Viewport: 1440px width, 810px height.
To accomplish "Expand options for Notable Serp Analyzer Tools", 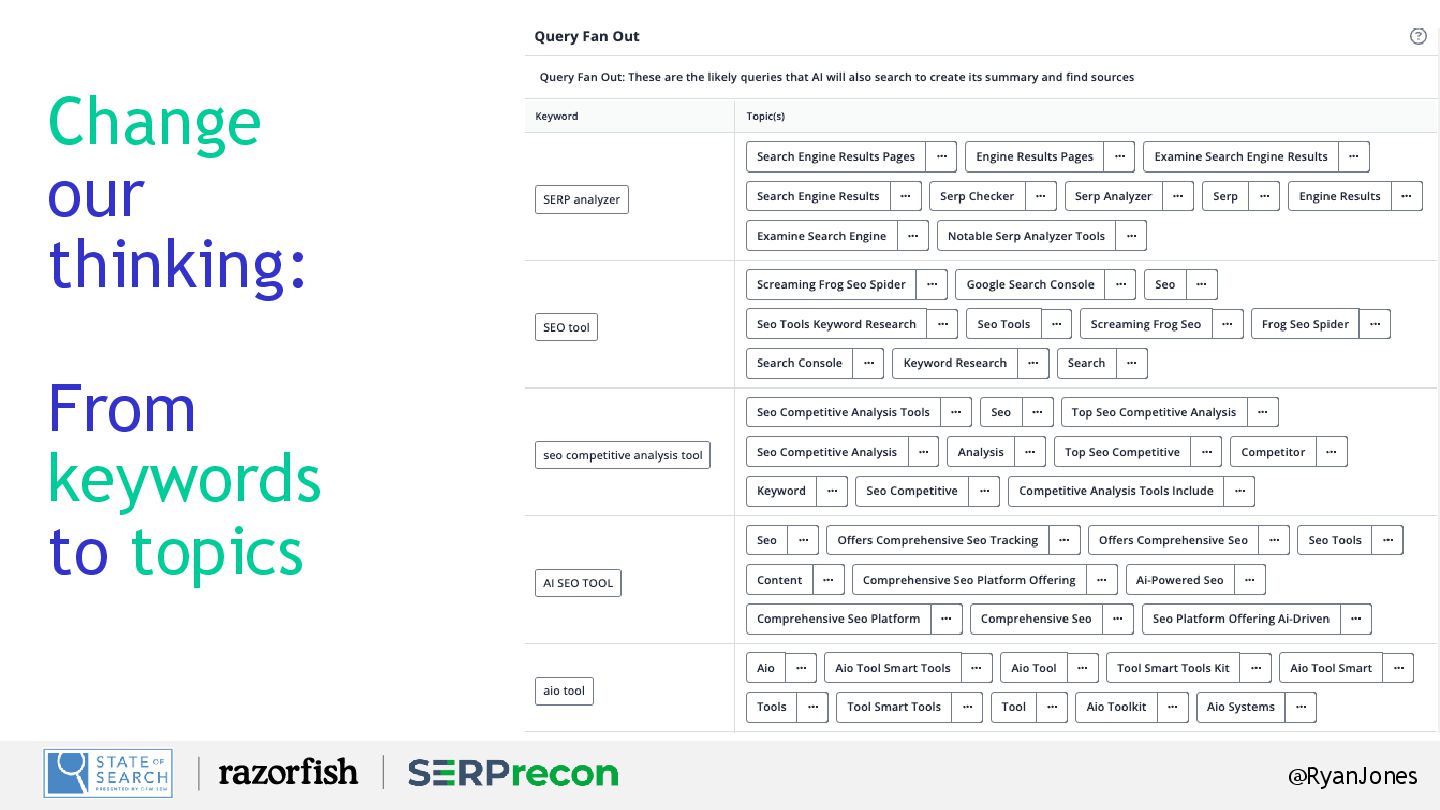I will coord(1131,236).
